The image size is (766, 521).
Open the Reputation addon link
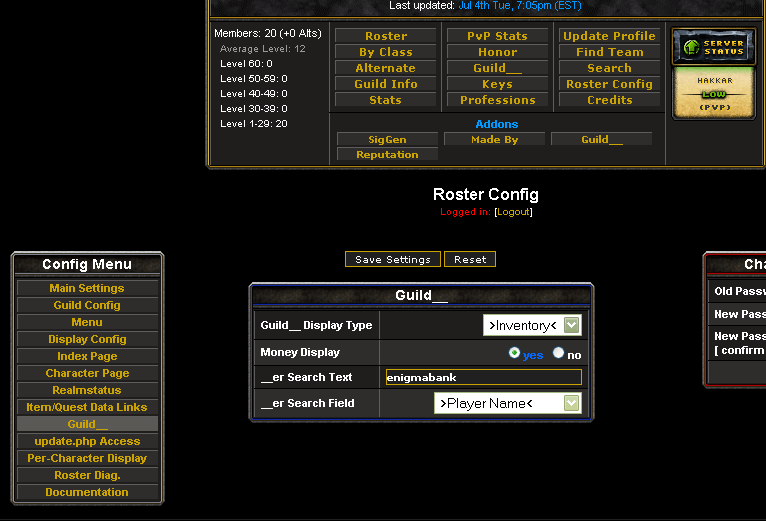(x=387, y=155)
